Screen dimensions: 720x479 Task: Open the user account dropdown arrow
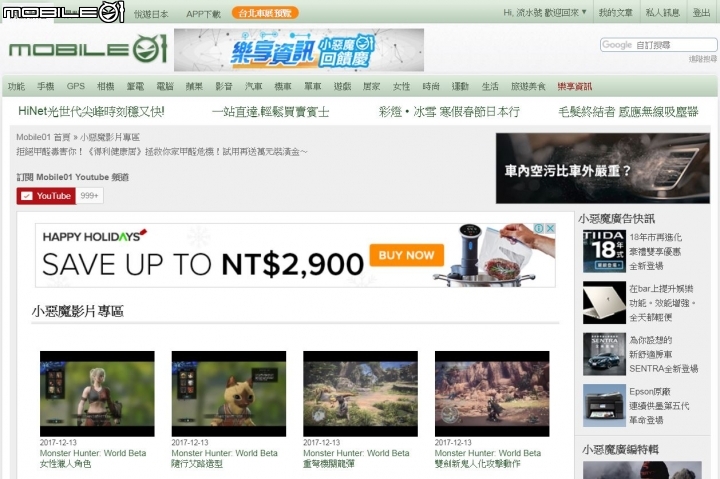[x=584, y=12]
